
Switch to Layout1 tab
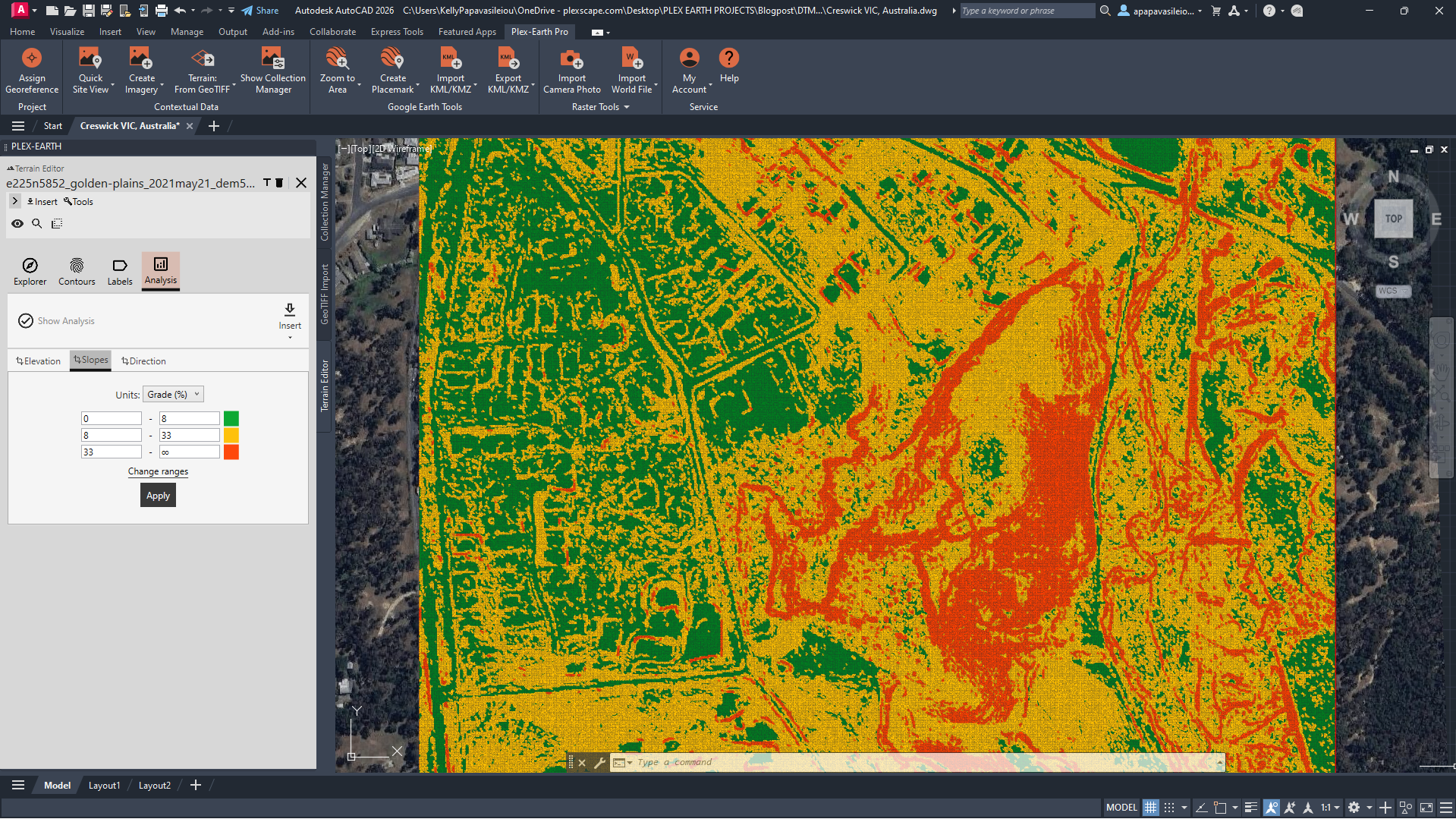(x=104, y=786)
